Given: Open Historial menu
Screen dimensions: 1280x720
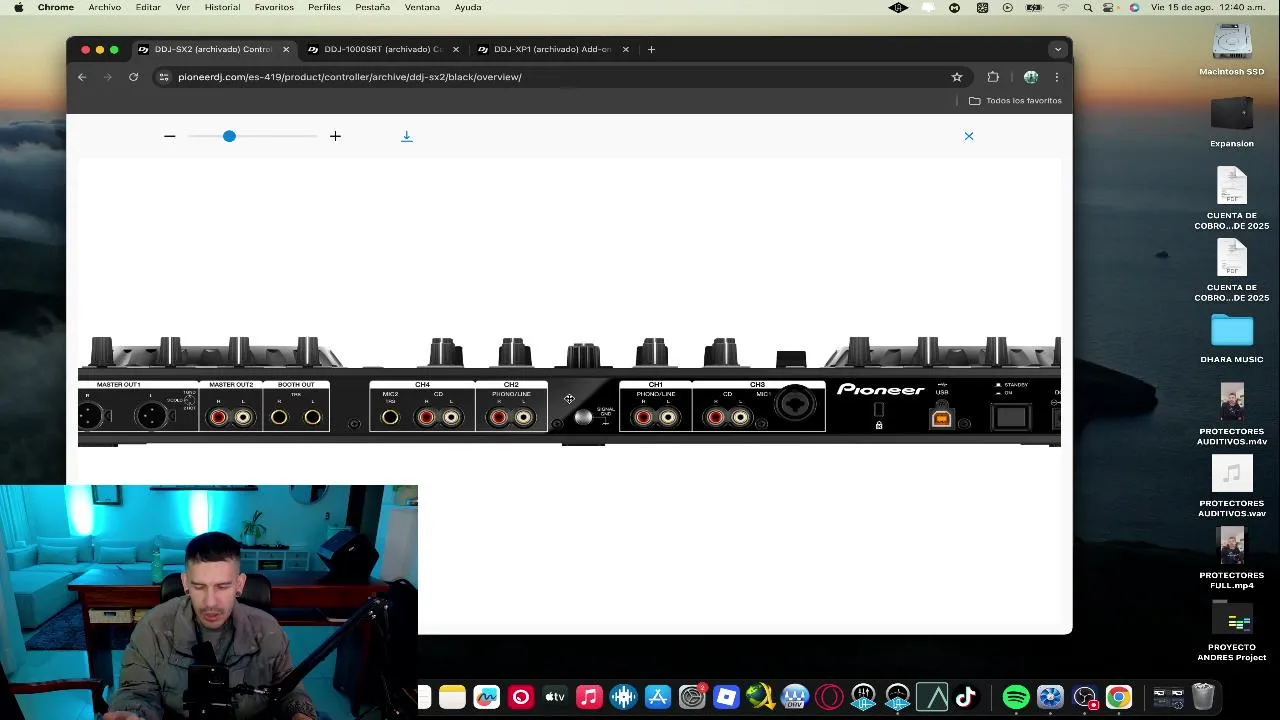Looking at the screenshot, I should coord(222,7).
